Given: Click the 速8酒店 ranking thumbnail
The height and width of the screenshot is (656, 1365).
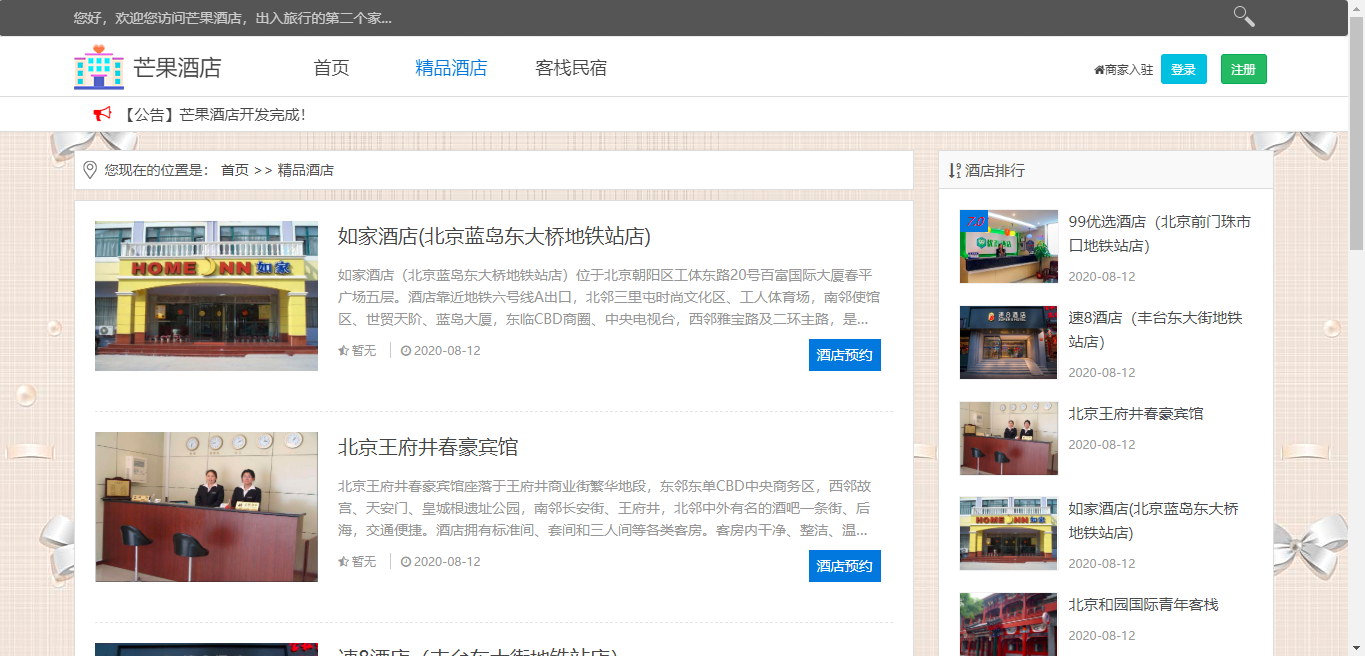Looking at the screenshot, I should coord(1008,342).
